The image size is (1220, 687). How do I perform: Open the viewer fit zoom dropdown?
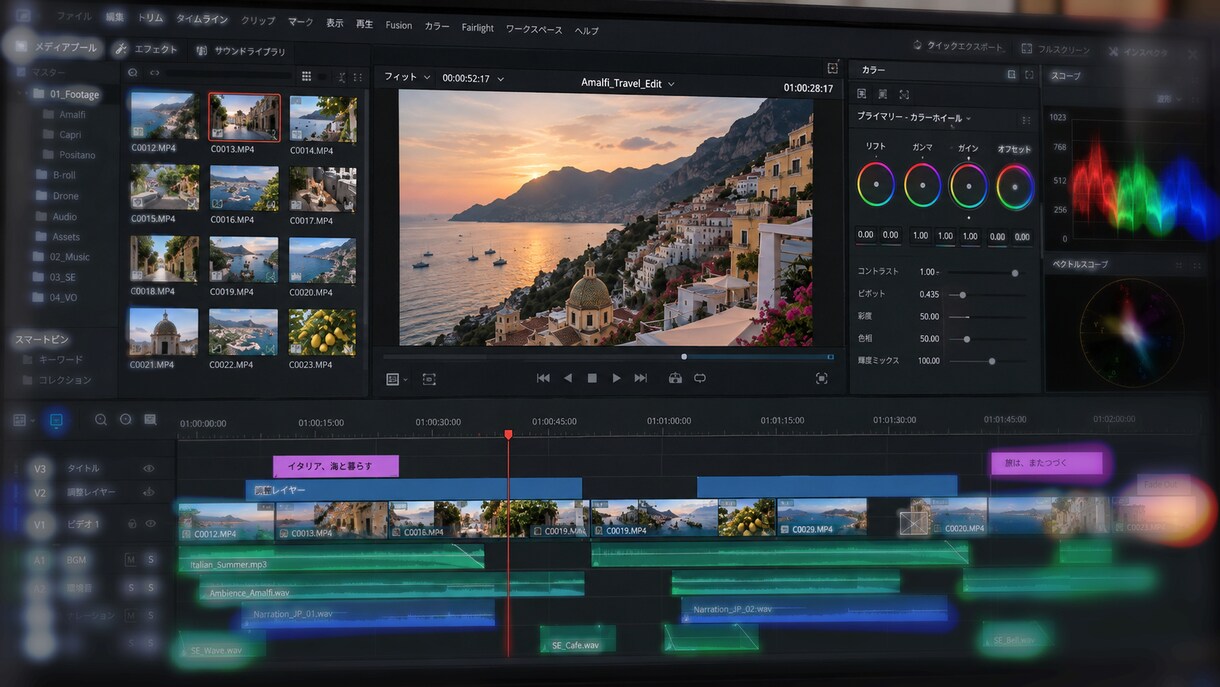tap(407, 78)
